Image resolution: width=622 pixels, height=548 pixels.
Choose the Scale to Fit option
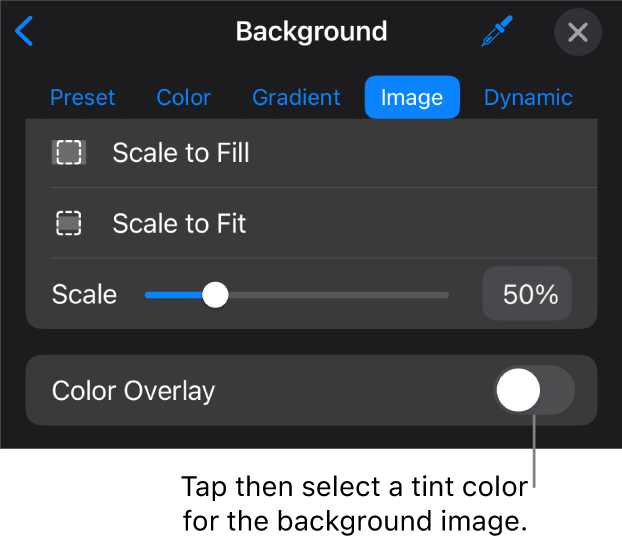tap(179, 224)
